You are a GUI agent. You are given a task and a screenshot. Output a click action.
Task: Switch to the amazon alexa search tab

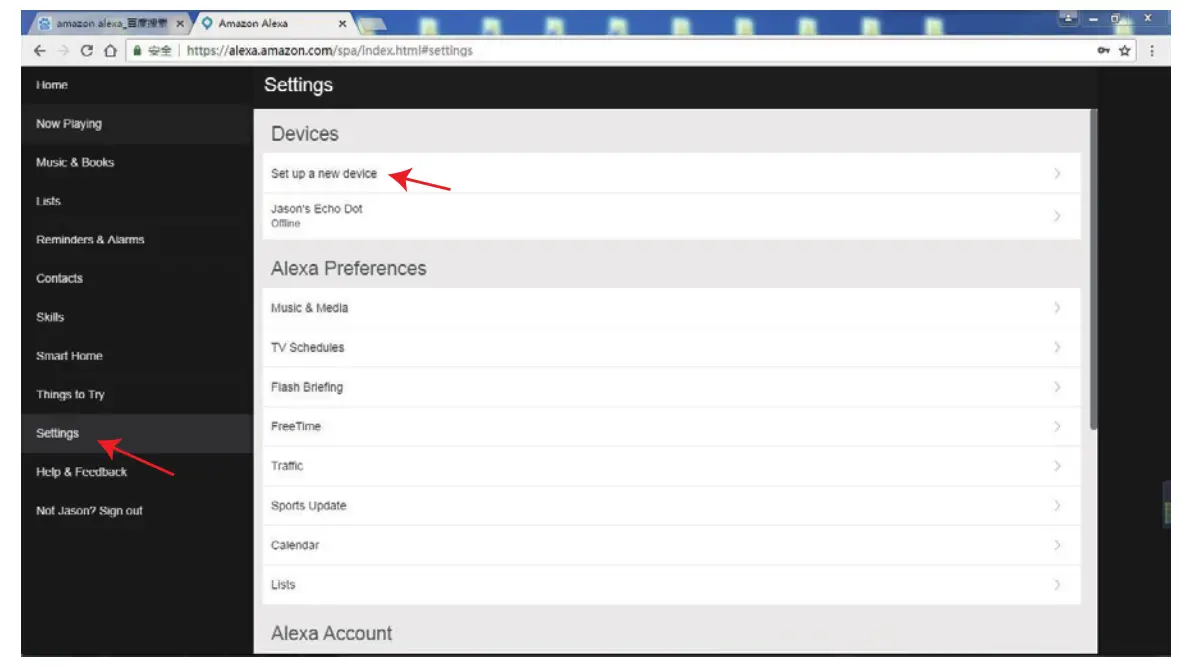point(111,23)
